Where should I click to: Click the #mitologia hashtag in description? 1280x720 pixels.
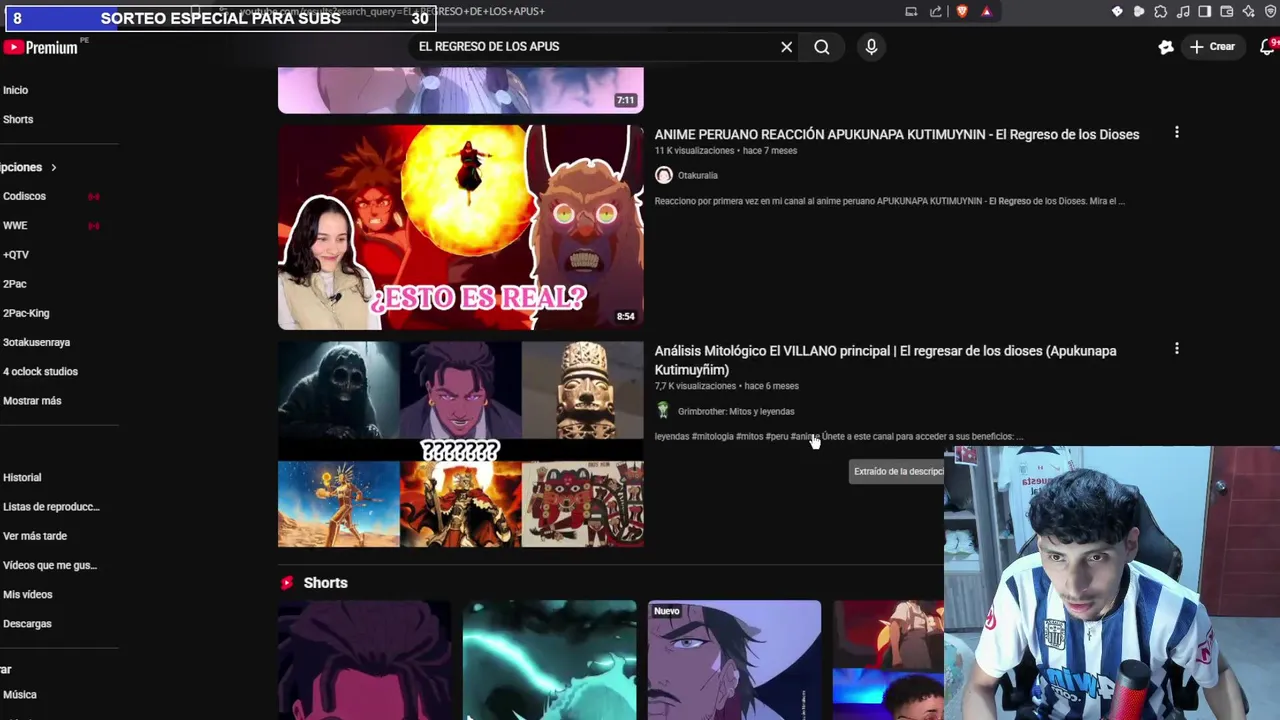pyautogui.click(x=712, y=437)
